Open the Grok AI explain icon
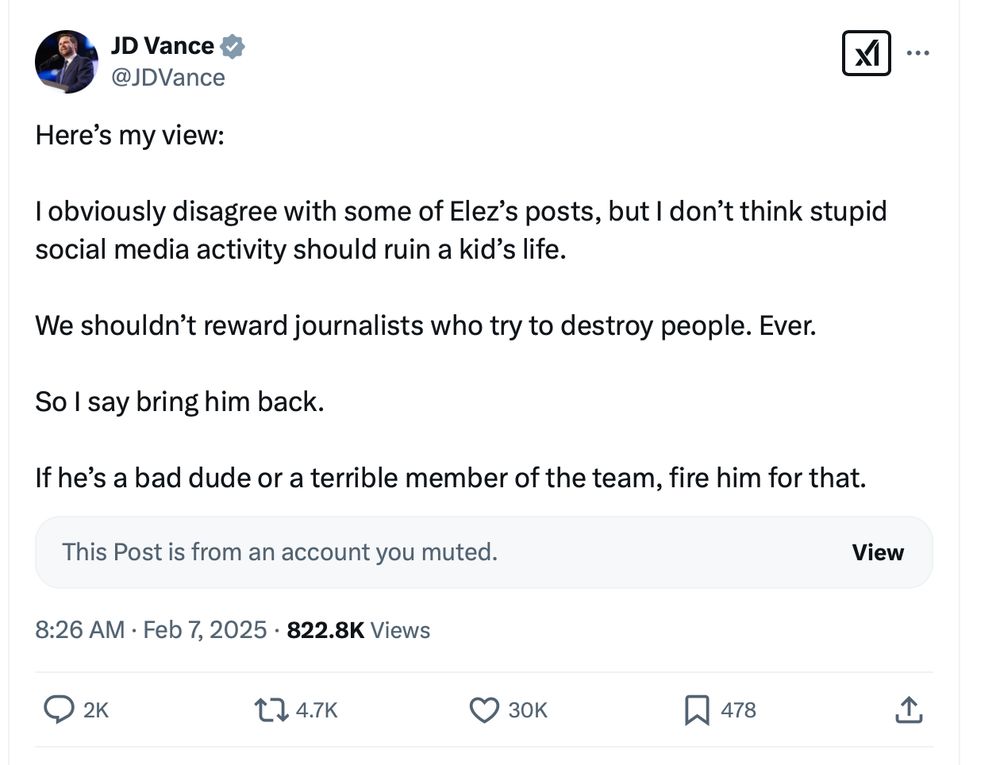Image resolution: width=1000 pixels, height=765 pixels. [x=866, y=53]
